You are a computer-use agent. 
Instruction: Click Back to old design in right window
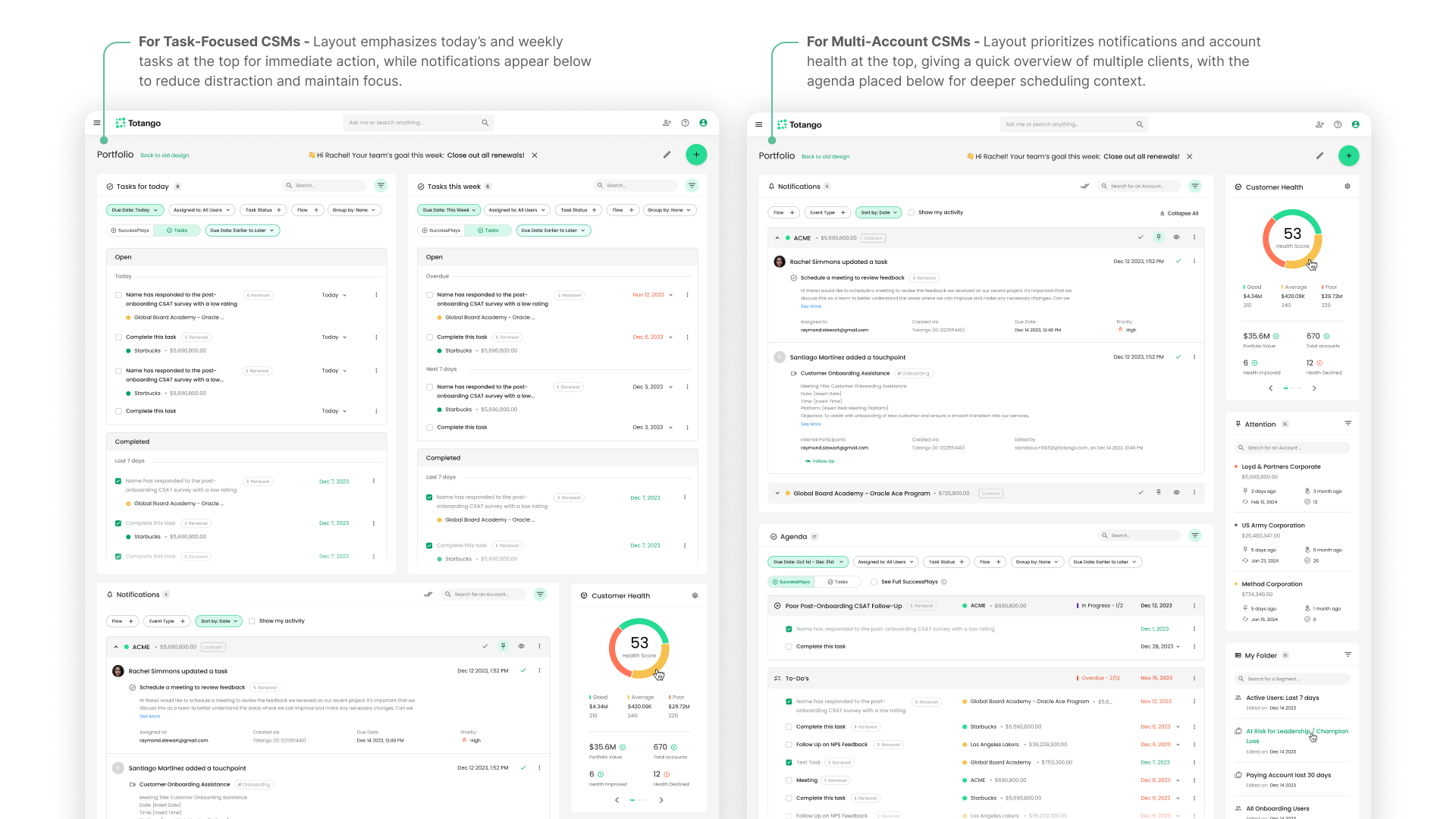click(826, 157)
